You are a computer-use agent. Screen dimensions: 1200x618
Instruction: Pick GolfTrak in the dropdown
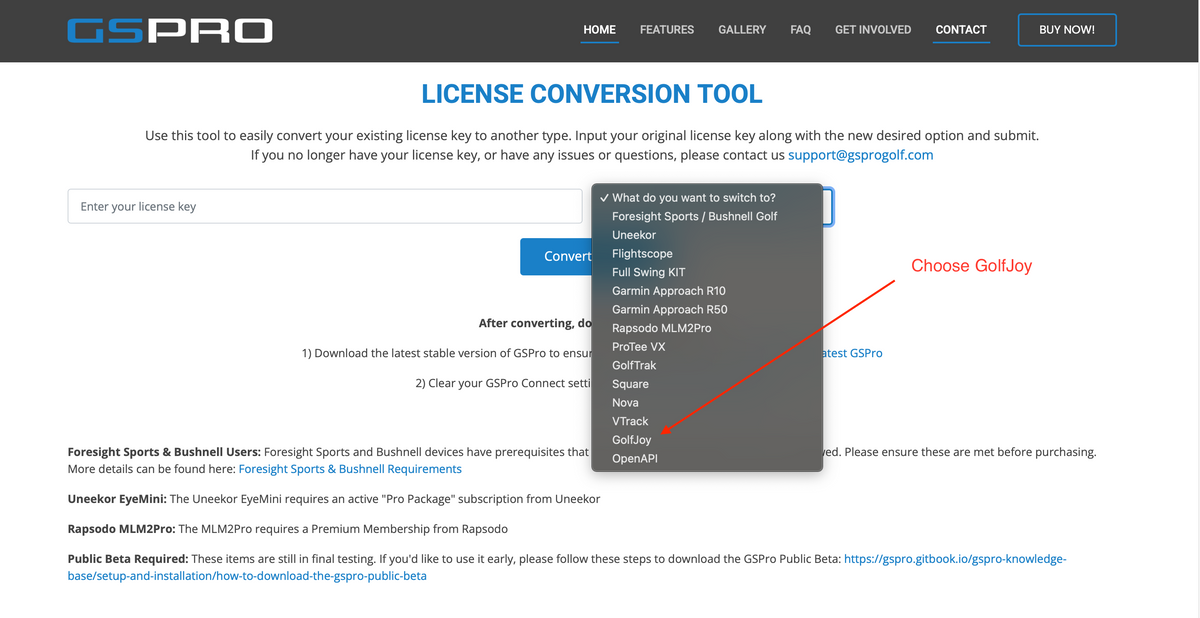(x=707, y=366)
